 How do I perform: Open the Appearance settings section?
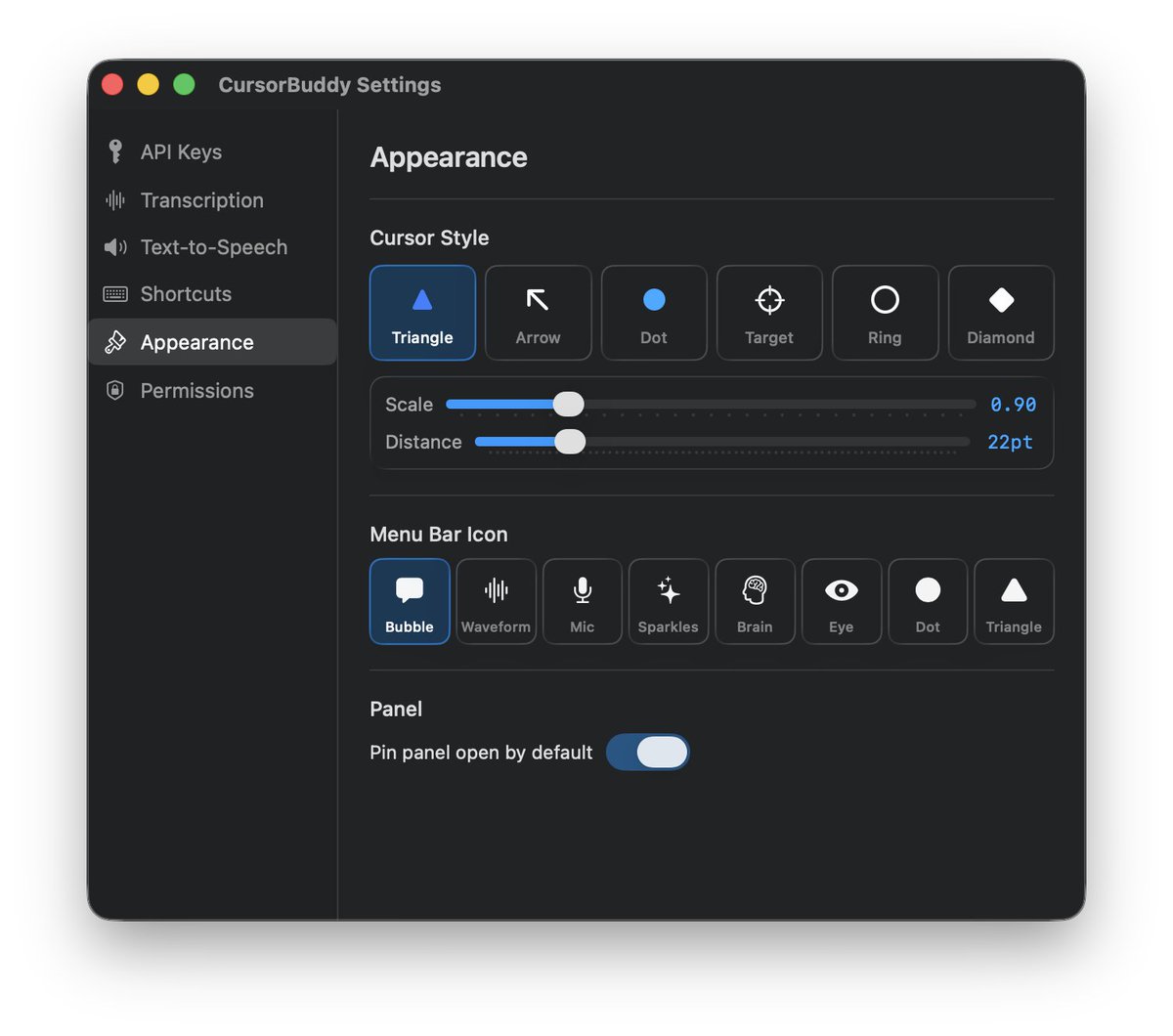point(197,342)
